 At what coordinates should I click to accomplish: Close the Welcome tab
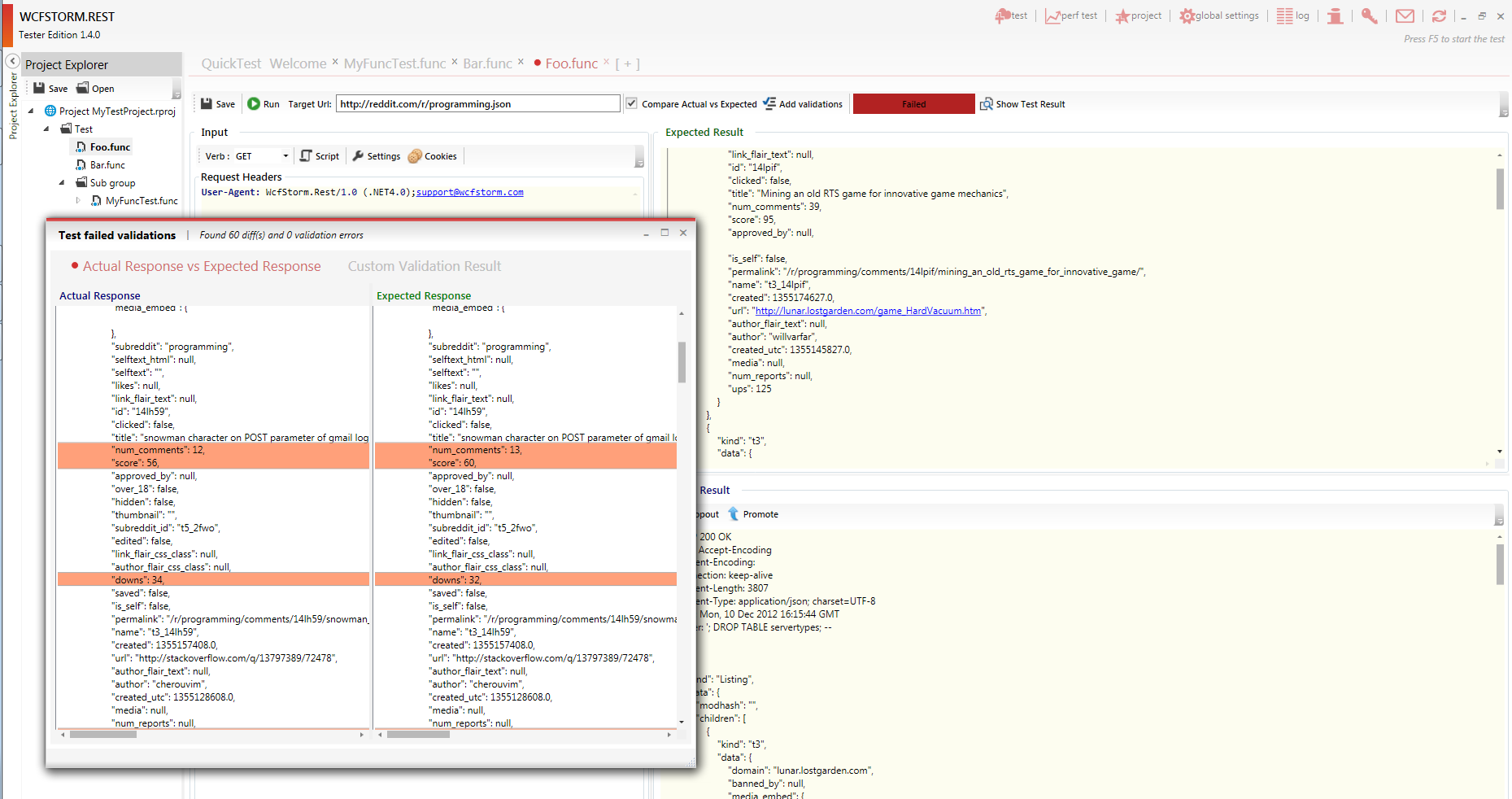[x=334, y=61]
